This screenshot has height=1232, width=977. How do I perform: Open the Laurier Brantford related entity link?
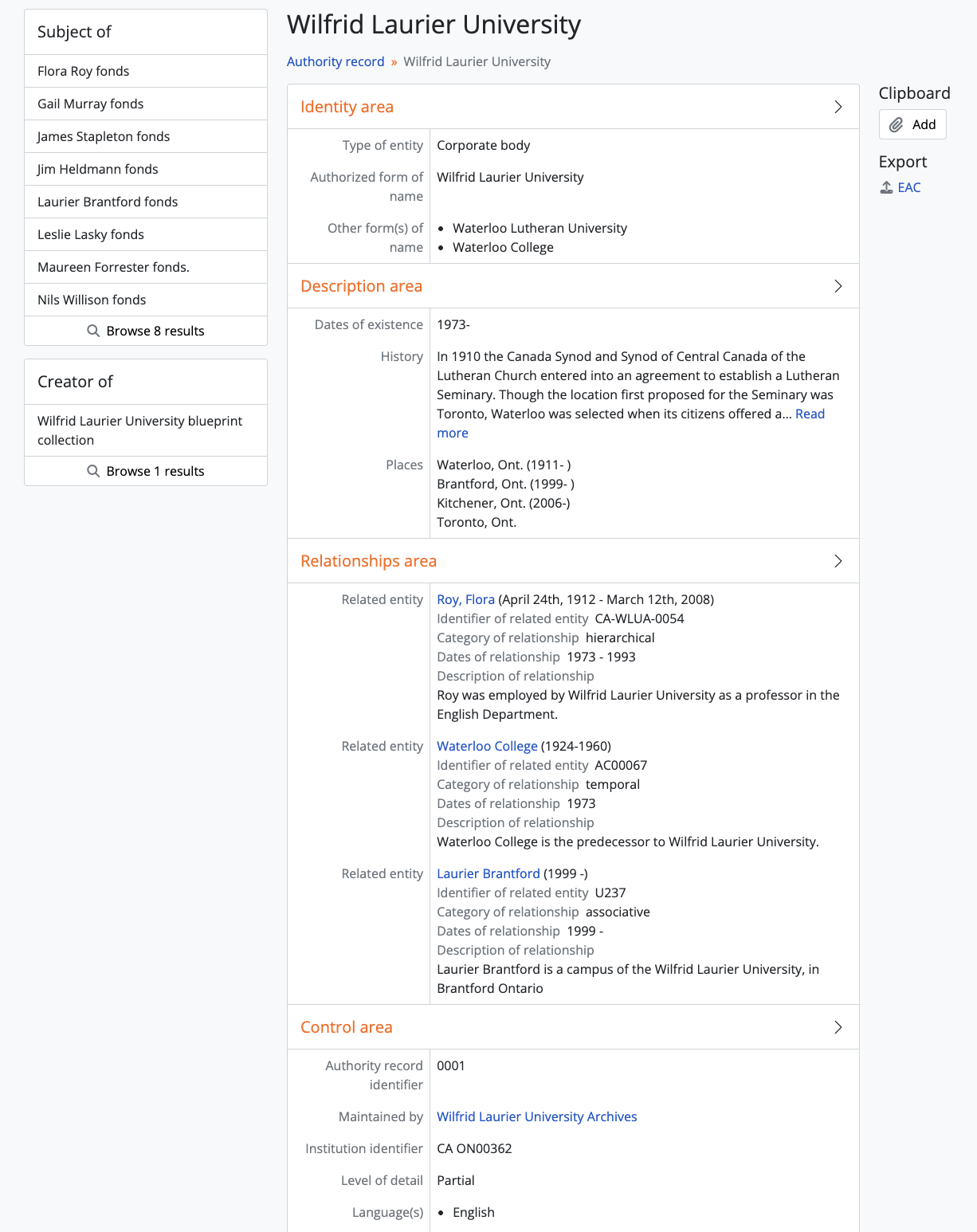[x=488, y=873]
